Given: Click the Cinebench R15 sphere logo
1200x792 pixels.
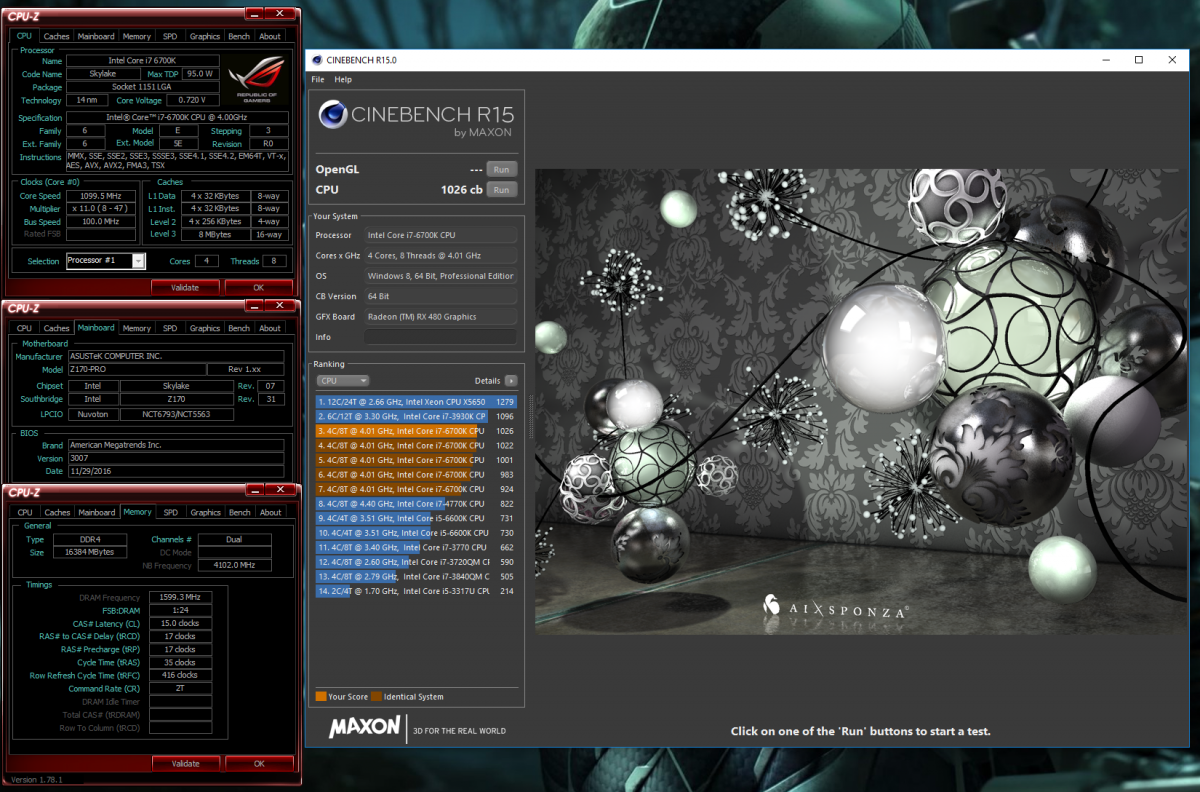Looking at the screenshot, I should tap(333, 115).
